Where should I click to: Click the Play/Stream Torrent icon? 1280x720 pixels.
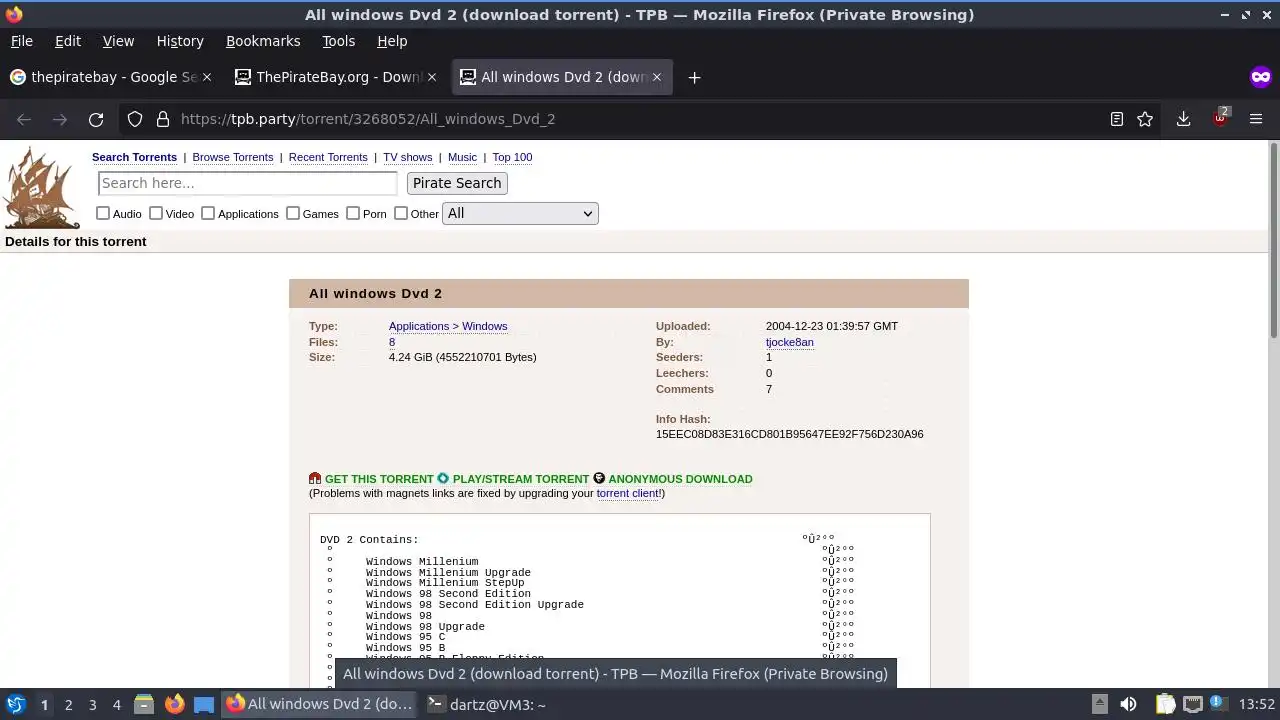443,479
